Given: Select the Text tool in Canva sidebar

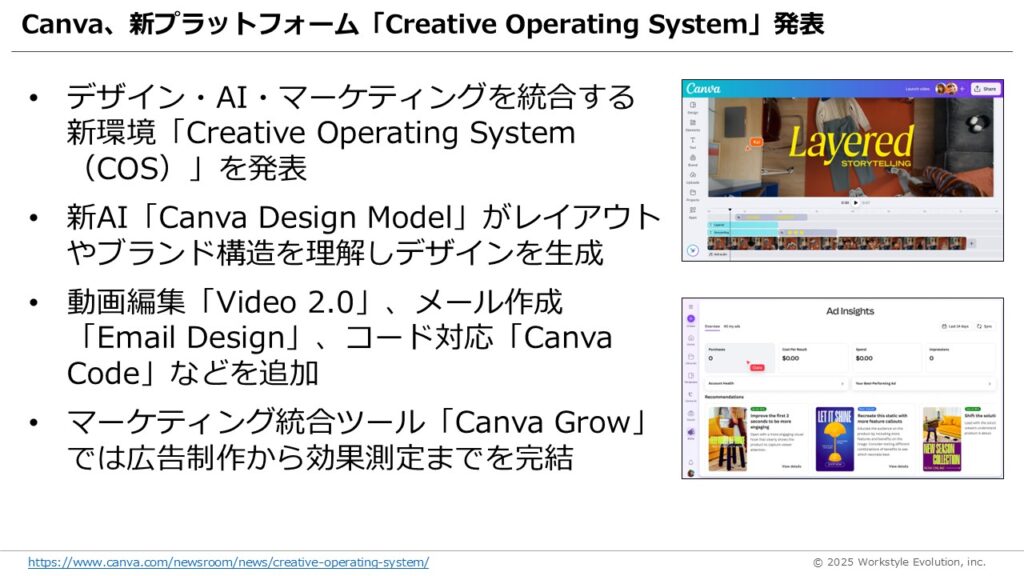Looking at the screenshot, I should point(693,141).
